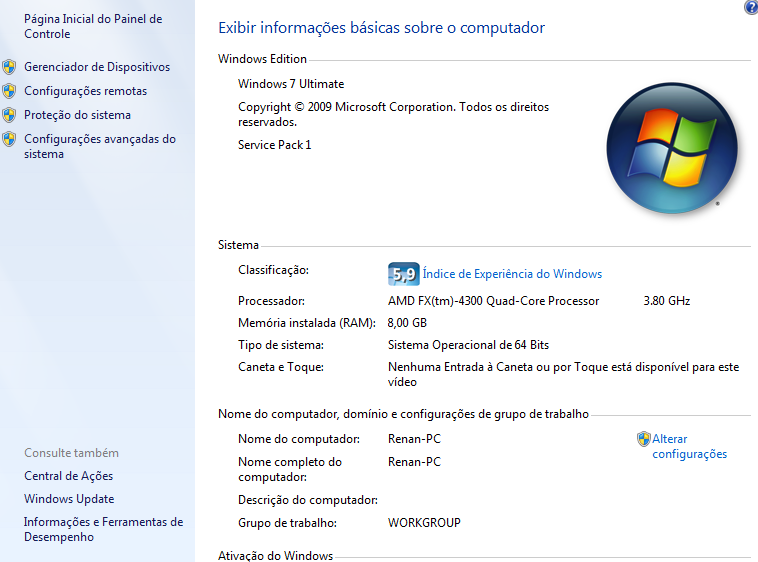758x562 pixels.
Task: Select the text Windows 7 Ultimate
Action: [291, 84]
